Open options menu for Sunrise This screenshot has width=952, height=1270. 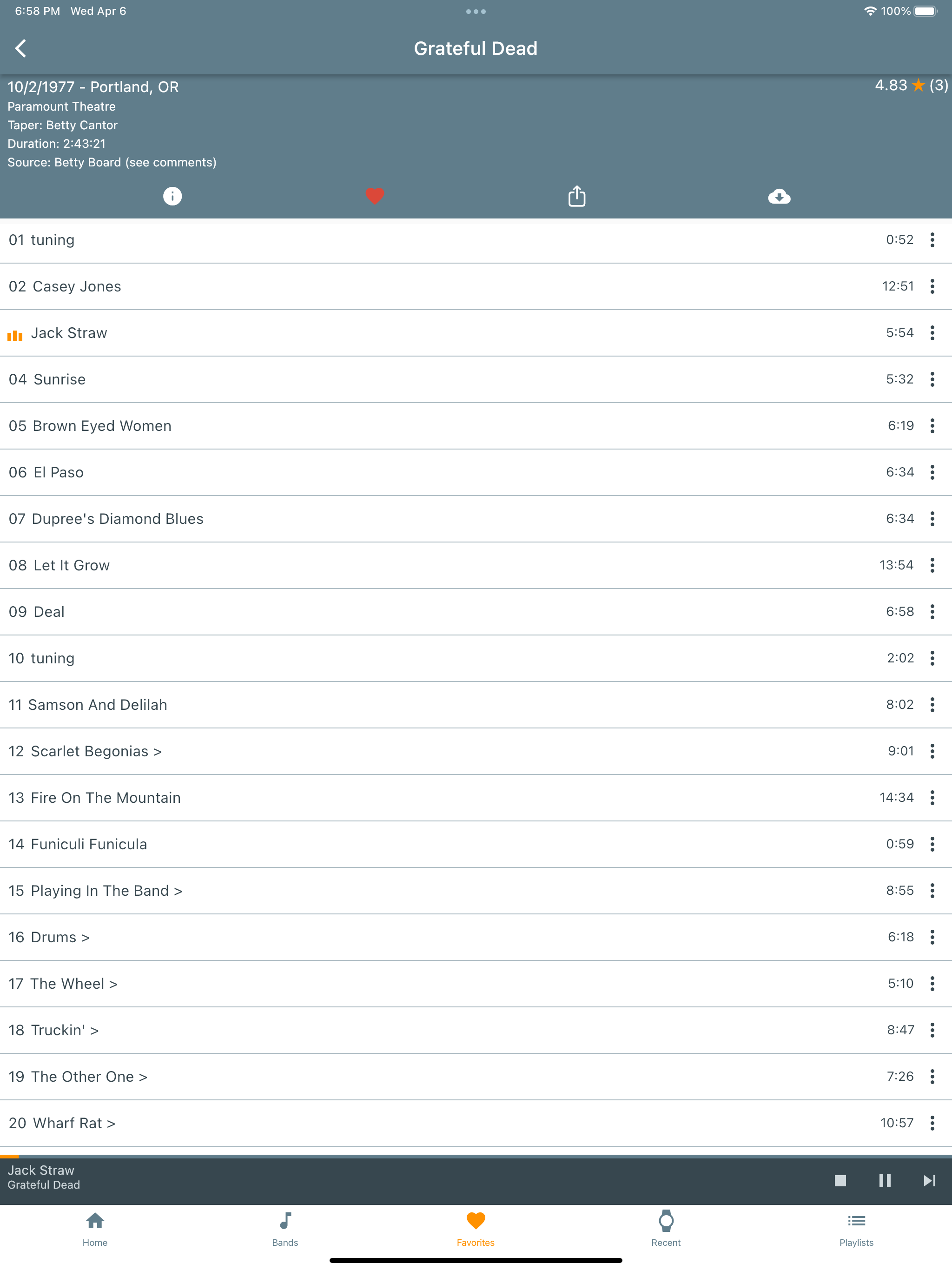coord(932,379)
